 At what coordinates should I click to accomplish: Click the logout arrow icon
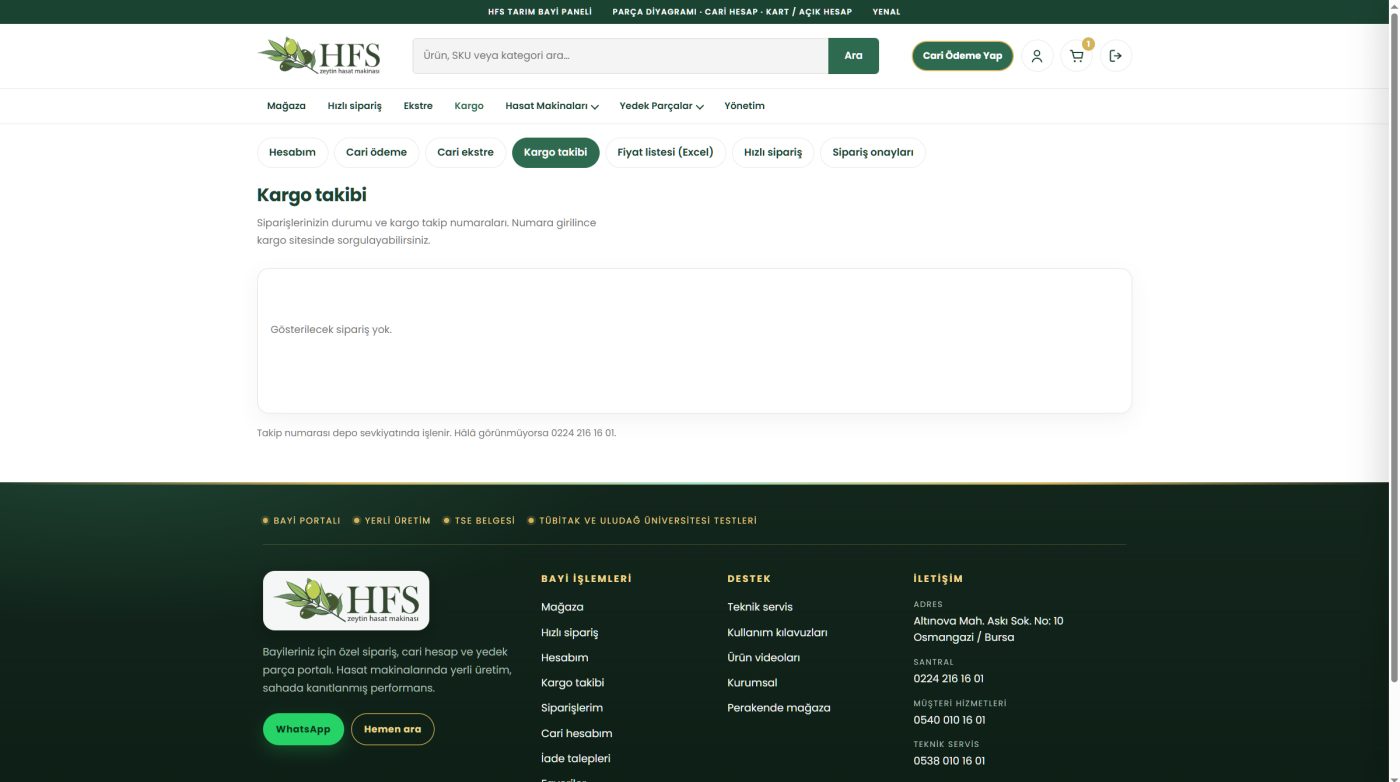(x=1116, y=56)
